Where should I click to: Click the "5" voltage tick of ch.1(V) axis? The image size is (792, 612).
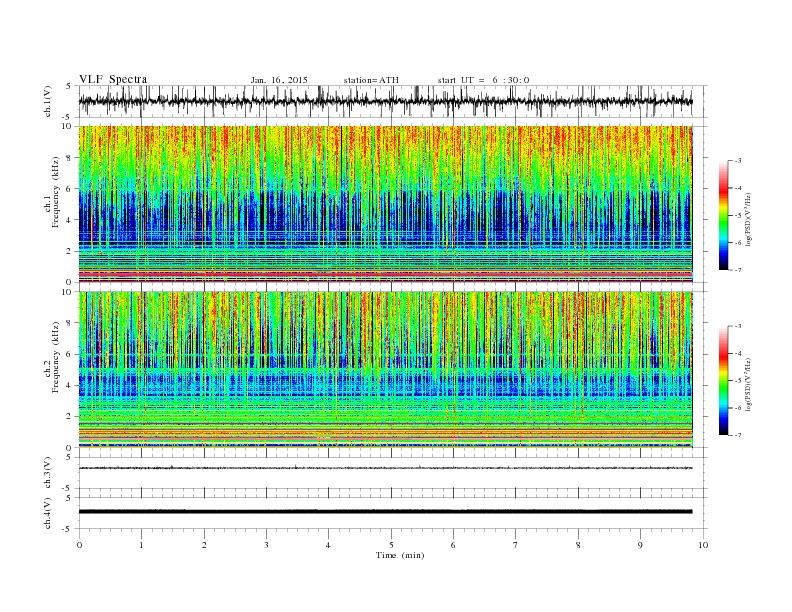[x=69, y=86]
